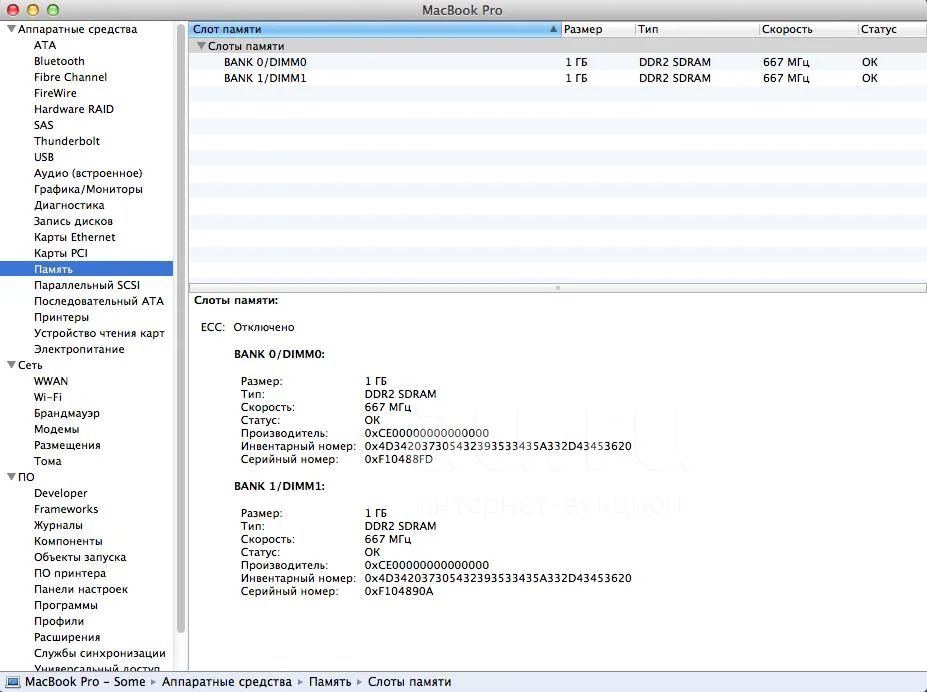This screenshot has width=927, height=692.
Task: Open Тома network entry
Action: tap(48, 461)
